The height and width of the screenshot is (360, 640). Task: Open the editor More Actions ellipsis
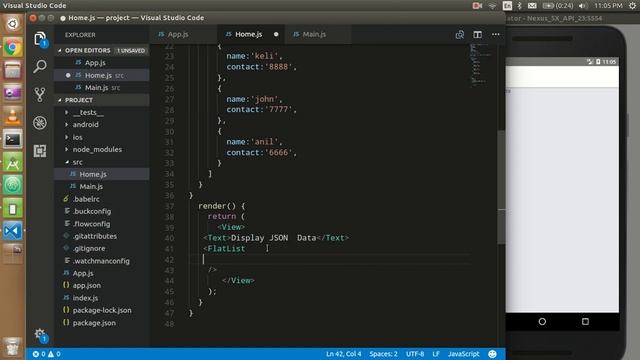[x=496, y=35]
